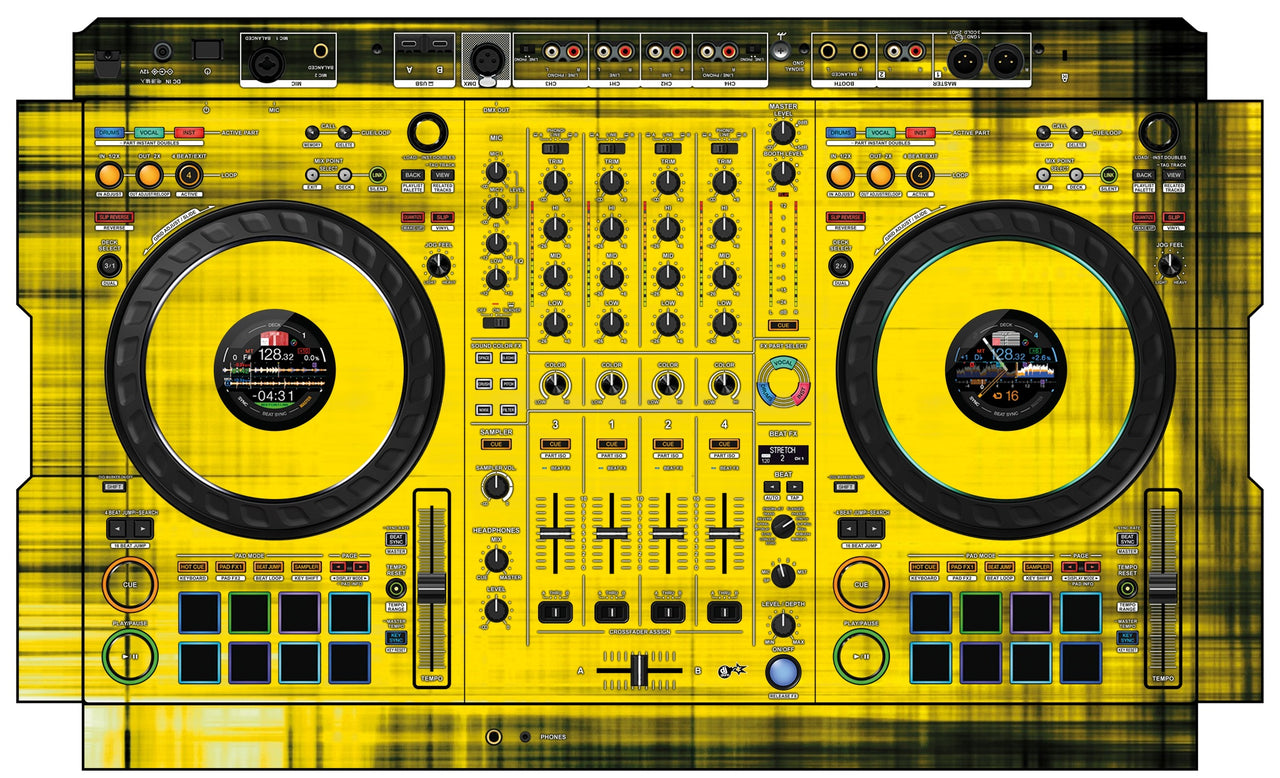
Task: Click BEAT decrease arrow in Beat FX
Action: pos(772,487)
